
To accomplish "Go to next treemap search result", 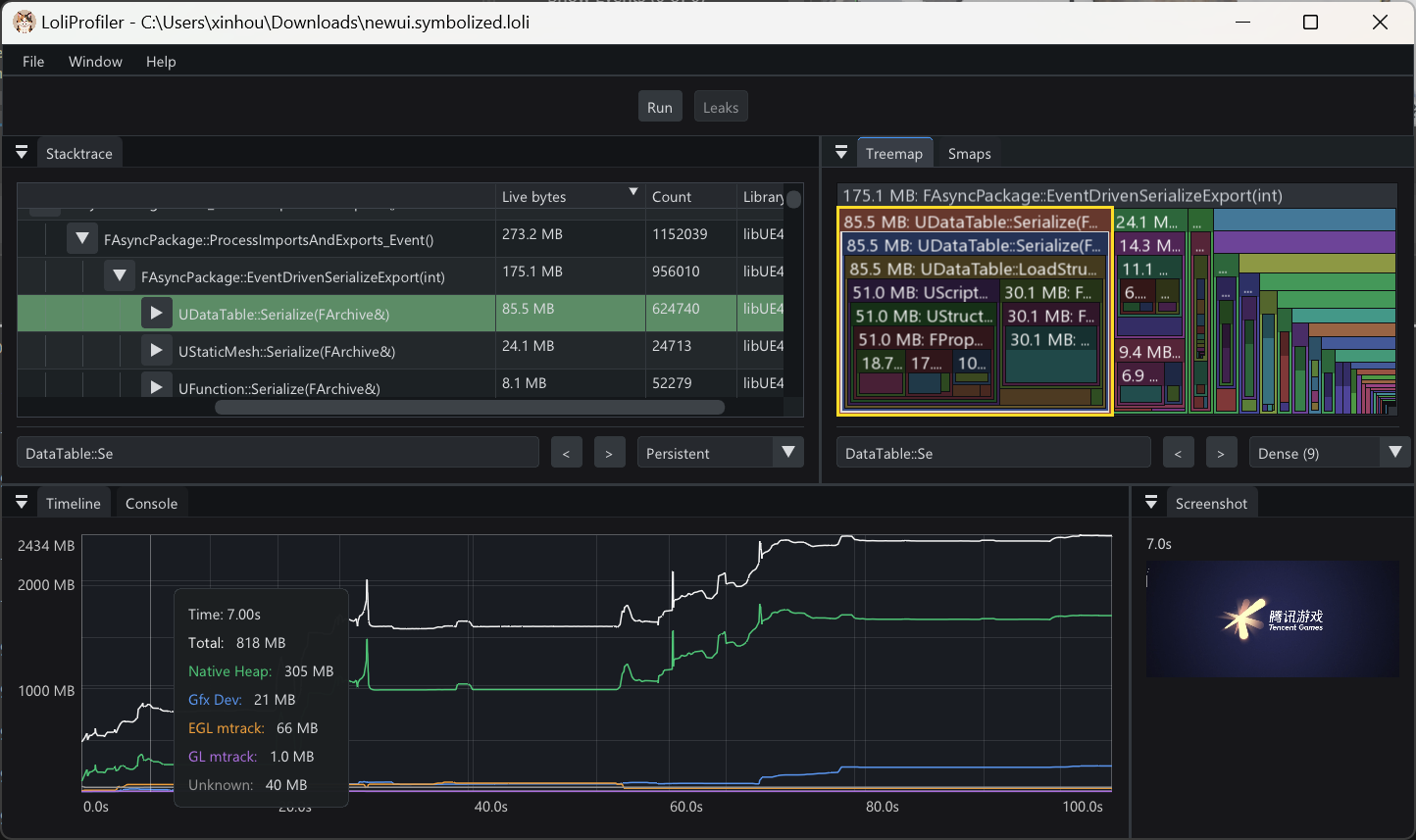I will pyautogui.click(x=1221, y=453).
